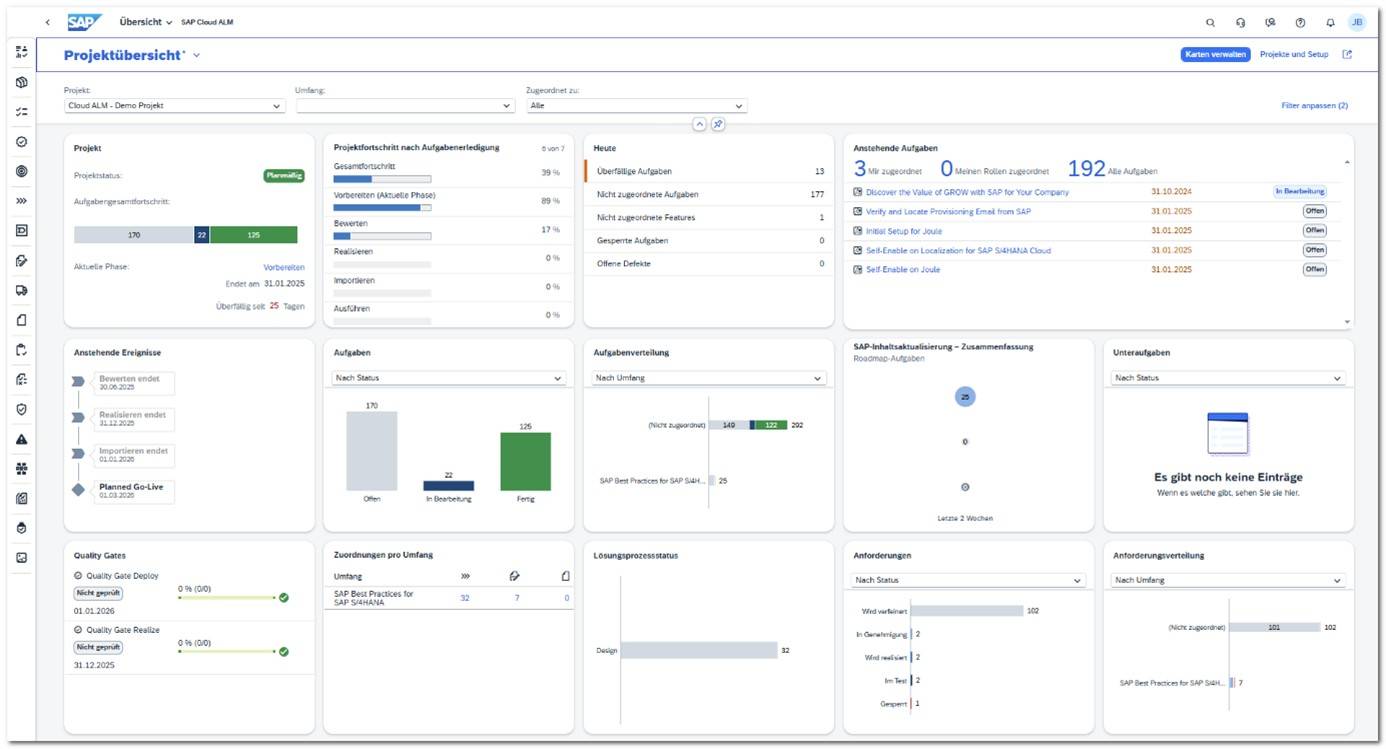The height and width of the screenshot is (749, 1386).
Task: Open the Projektübersicht view variant chevron
Action: click(x=197, y=55)
